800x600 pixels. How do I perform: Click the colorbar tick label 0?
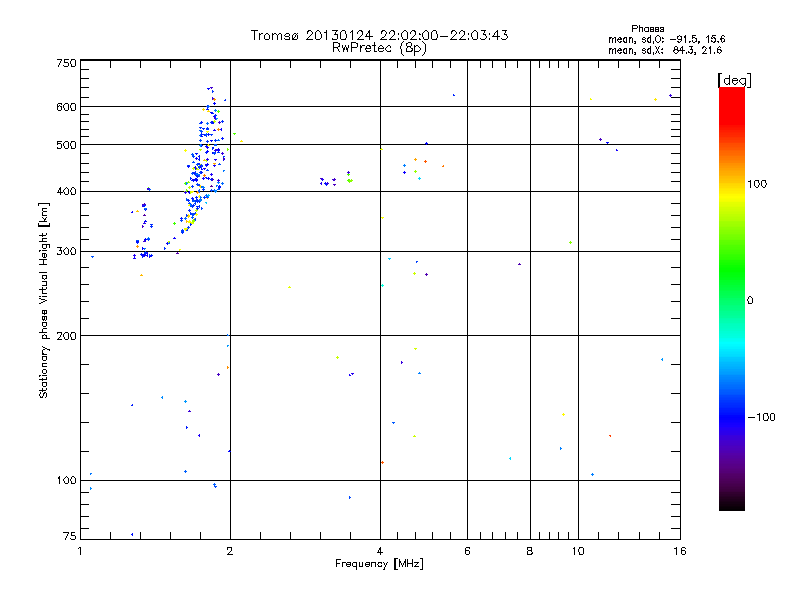coord(750,300)
